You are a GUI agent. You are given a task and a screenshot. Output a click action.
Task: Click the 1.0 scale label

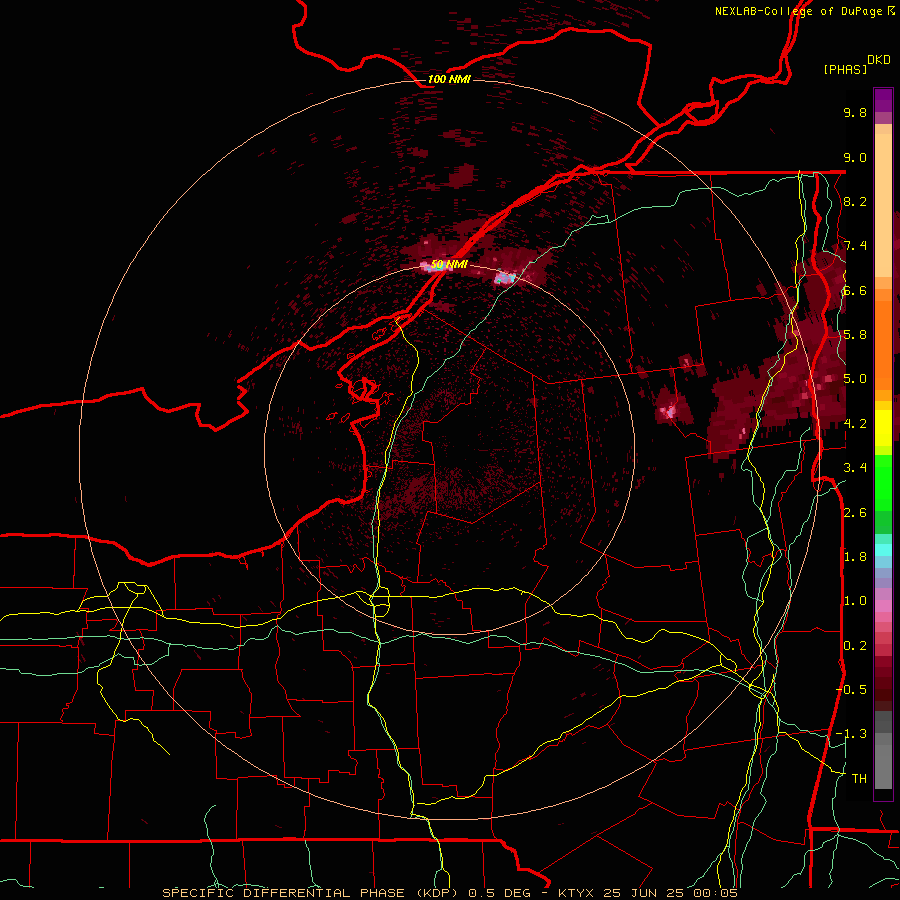tap(855, 601)
